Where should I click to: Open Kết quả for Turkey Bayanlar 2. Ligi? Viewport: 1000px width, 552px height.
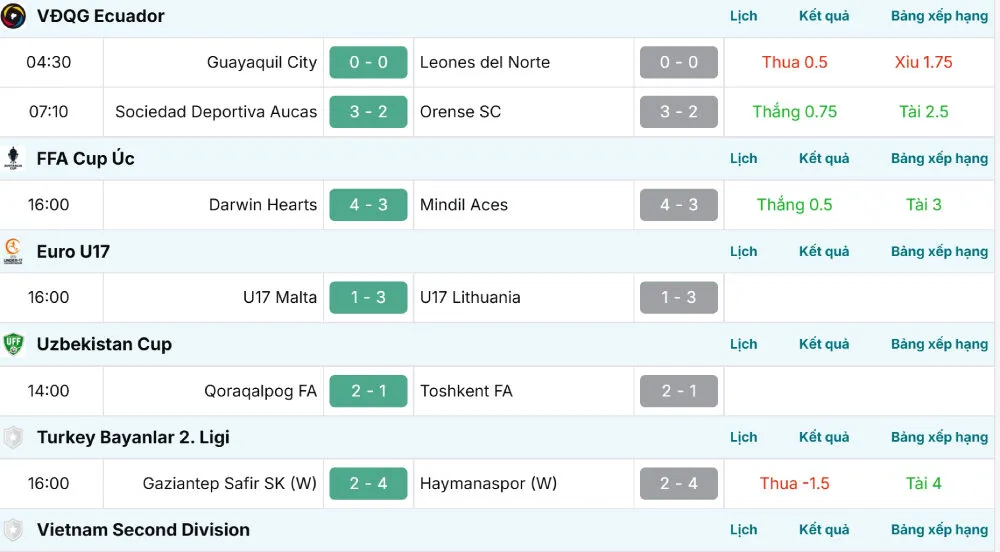pos(824,437)
